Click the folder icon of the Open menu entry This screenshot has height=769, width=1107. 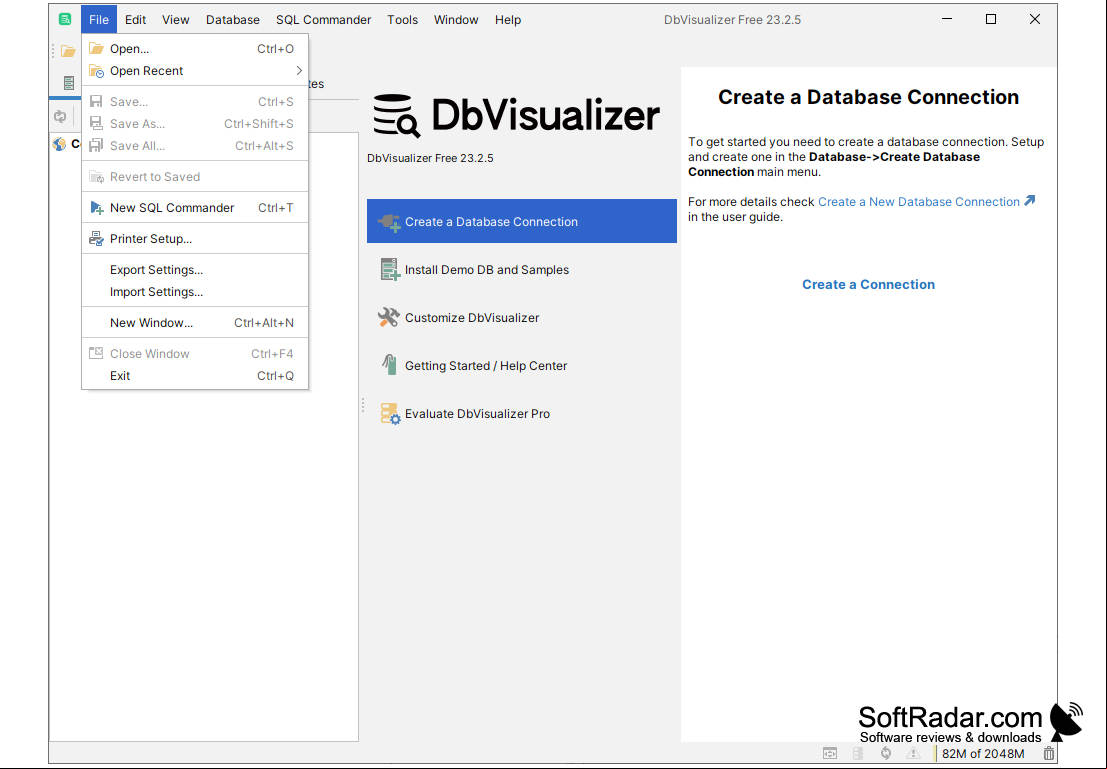click(96, 49)
